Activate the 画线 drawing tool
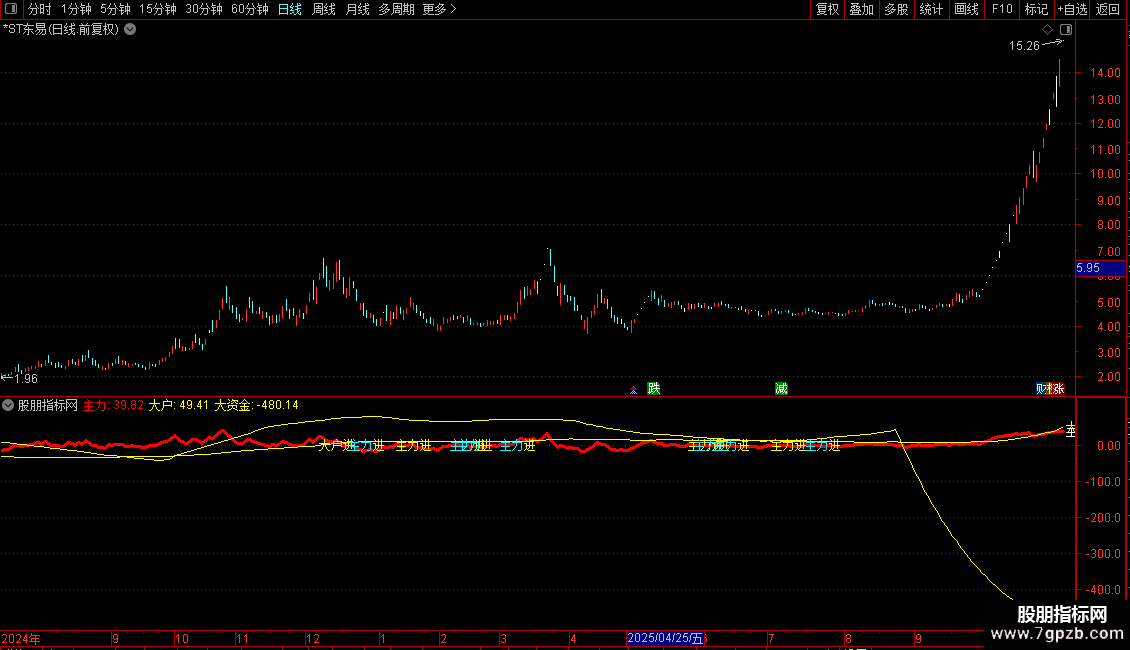 click(x=966, y=9)
